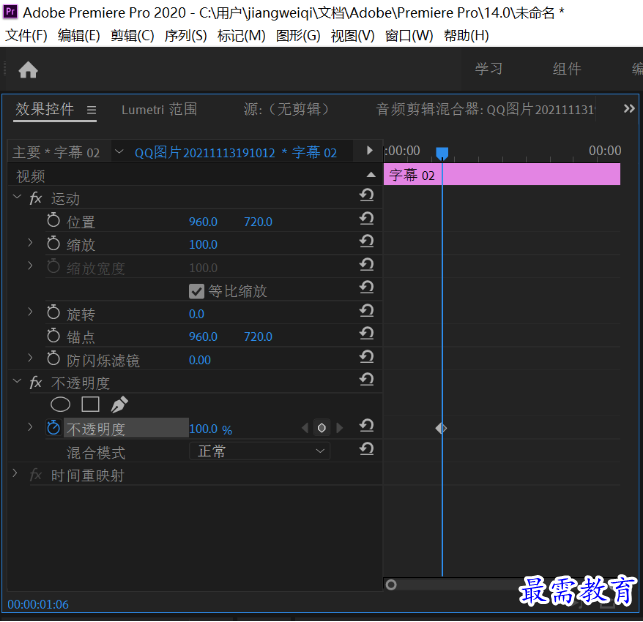Switch to the Lumetri 范围 tab
This screenshot has width=643, height=622.
click(x=159, y=109)
